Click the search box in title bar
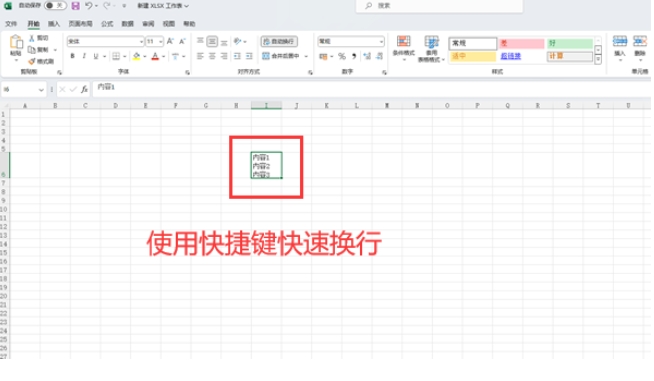 [439, 6]
